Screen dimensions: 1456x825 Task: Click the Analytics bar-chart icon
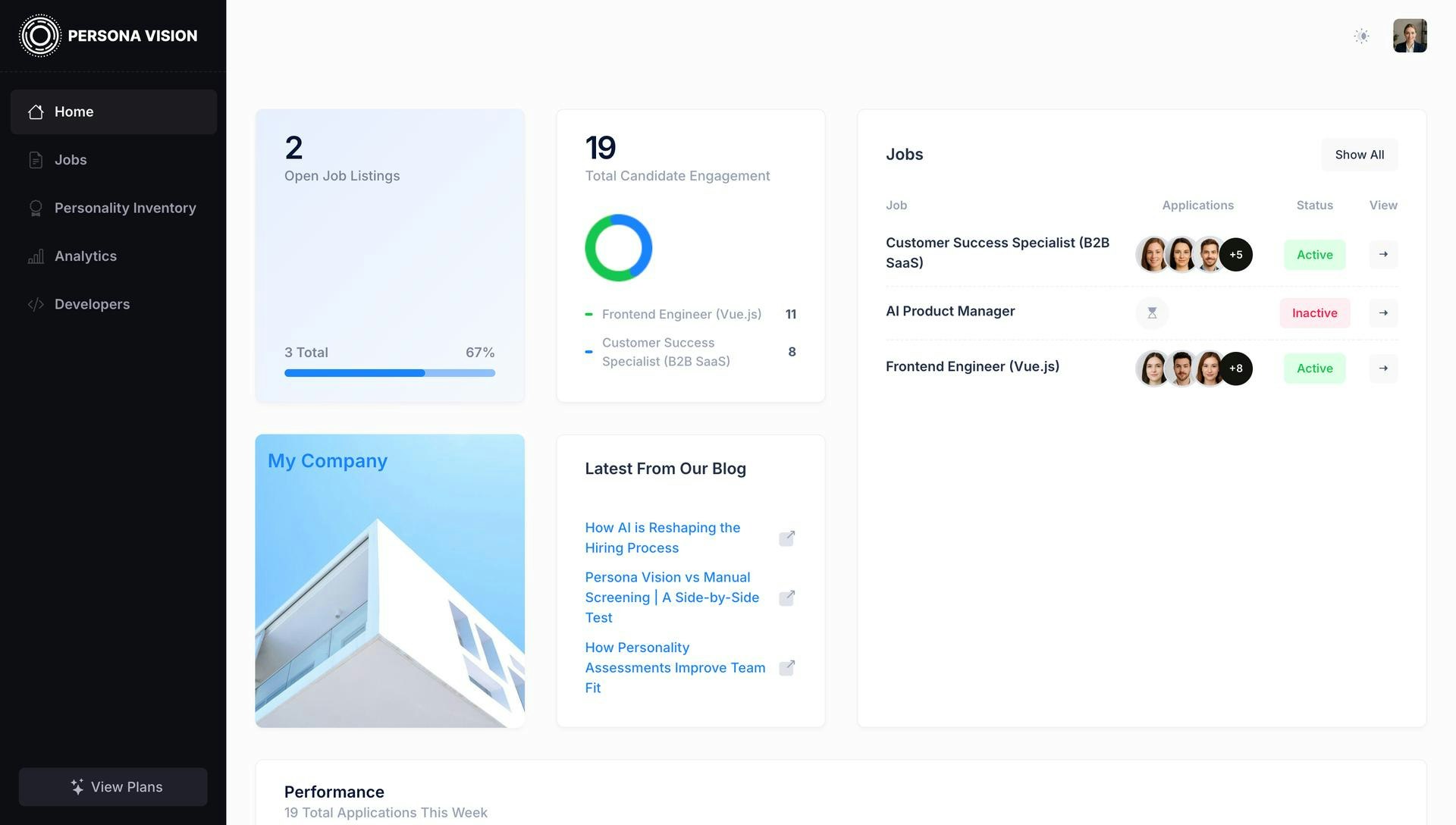36,256
